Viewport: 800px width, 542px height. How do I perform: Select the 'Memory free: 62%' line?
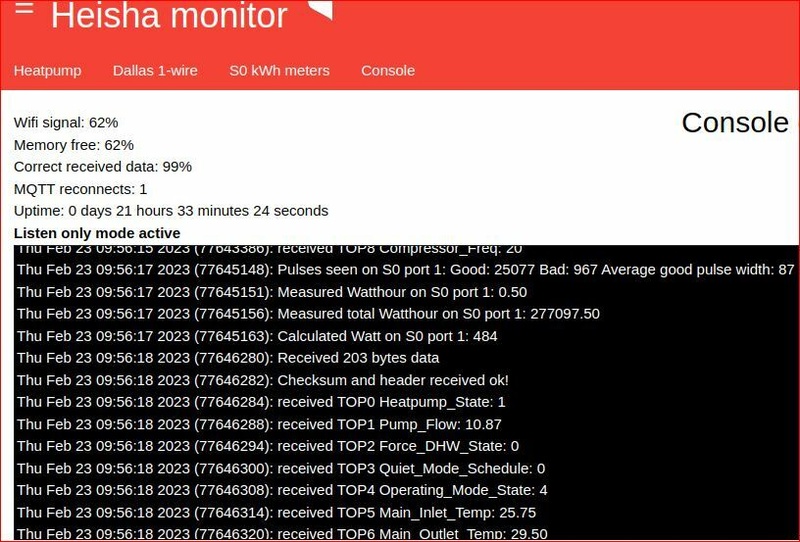[73, 145]
